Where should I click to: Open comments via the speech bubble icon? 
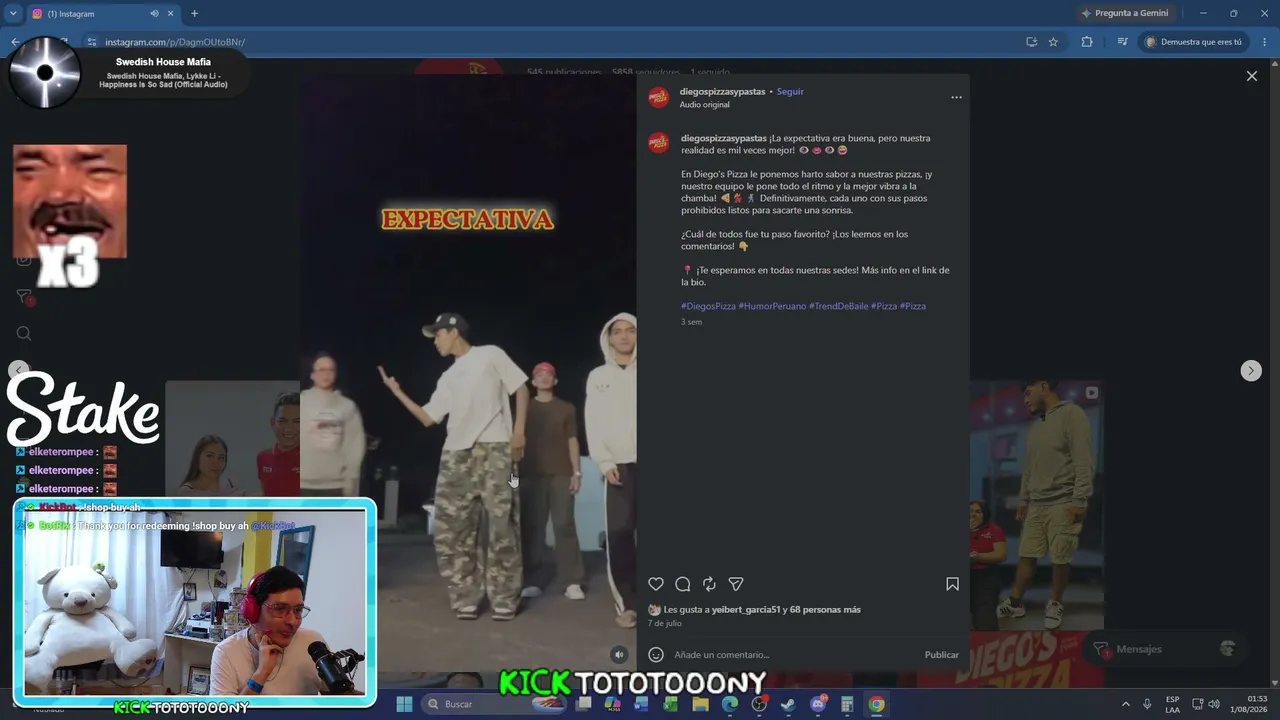683,584
